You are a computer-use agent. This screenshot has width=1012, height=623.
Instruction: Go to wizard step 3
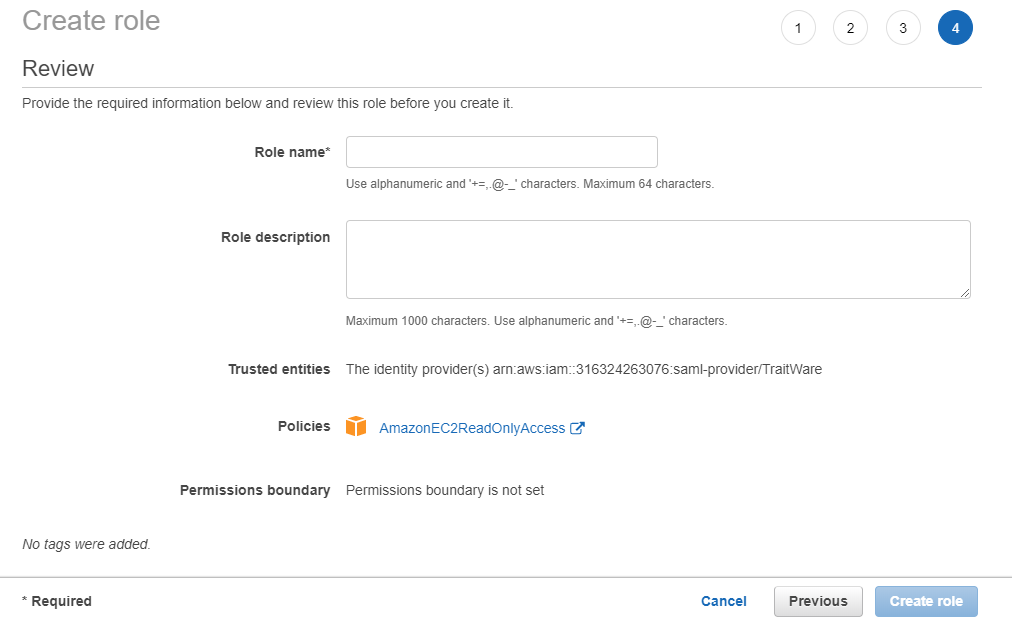click(x=903, y=28)
